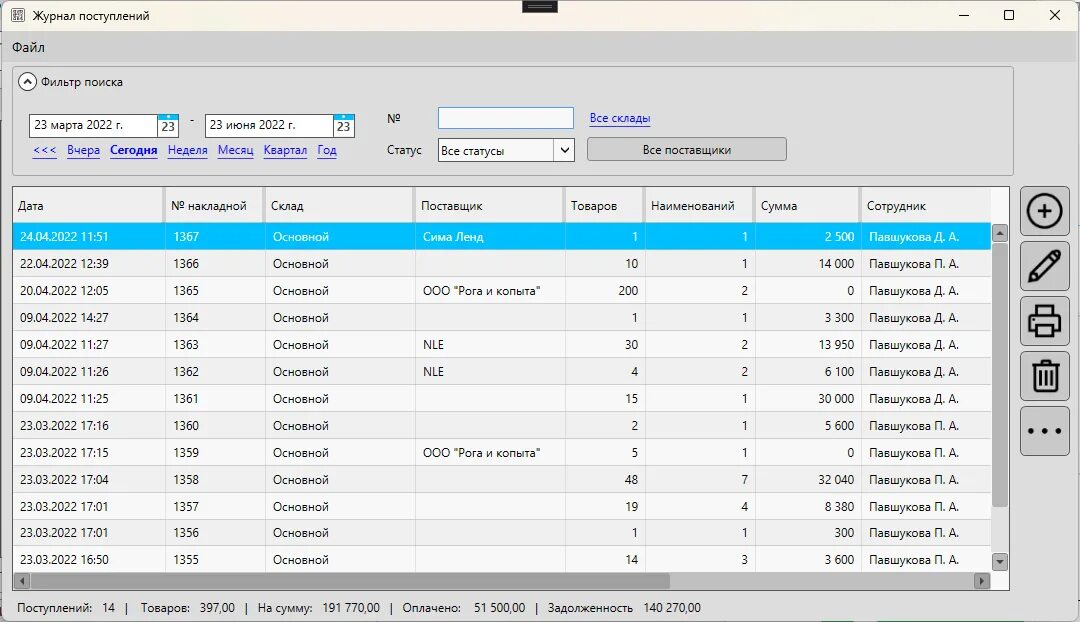
Task: Filter by Неделя link
Action: pos(187,150)
